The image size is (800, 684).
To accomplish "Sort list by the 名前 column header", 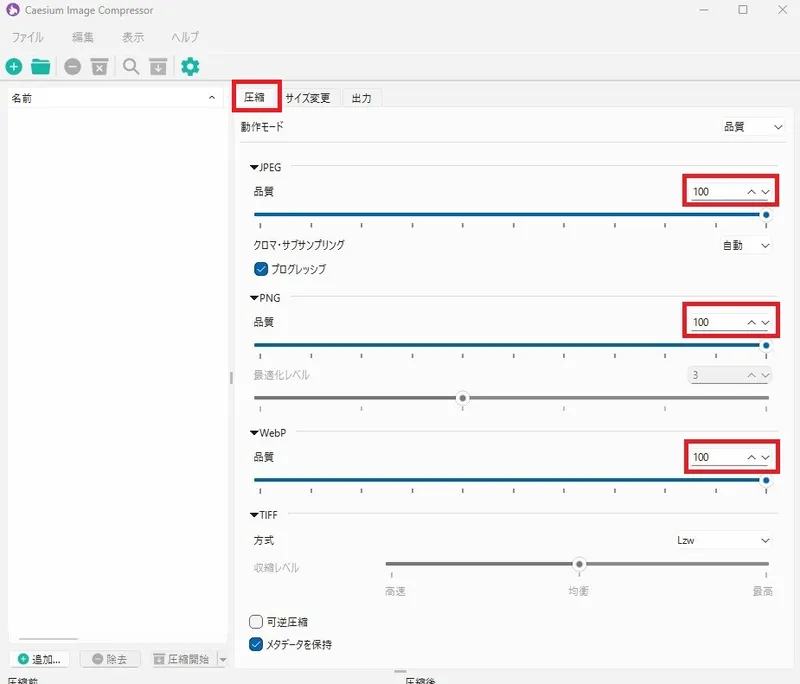I will (115, 98).
